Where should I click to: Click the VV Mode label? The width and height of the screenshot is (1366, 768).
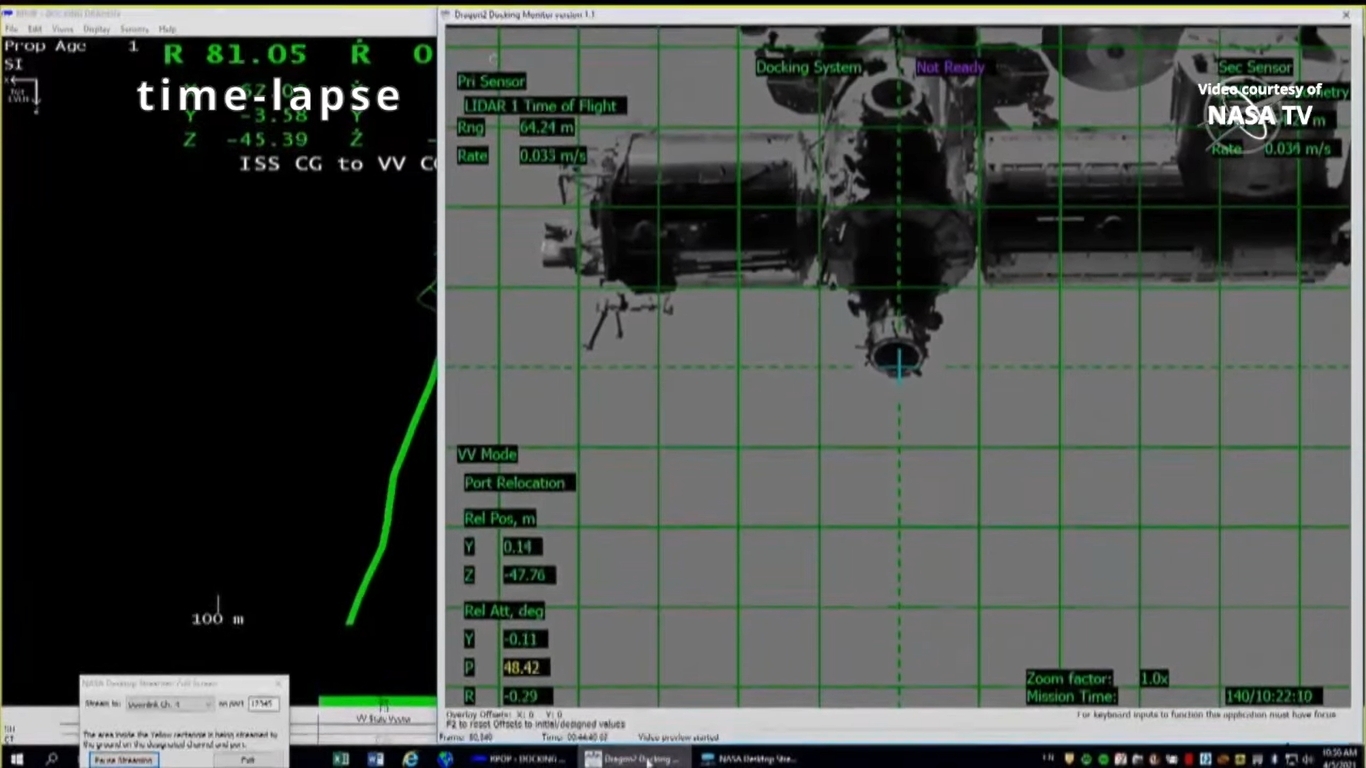click(x=487, y=454)
